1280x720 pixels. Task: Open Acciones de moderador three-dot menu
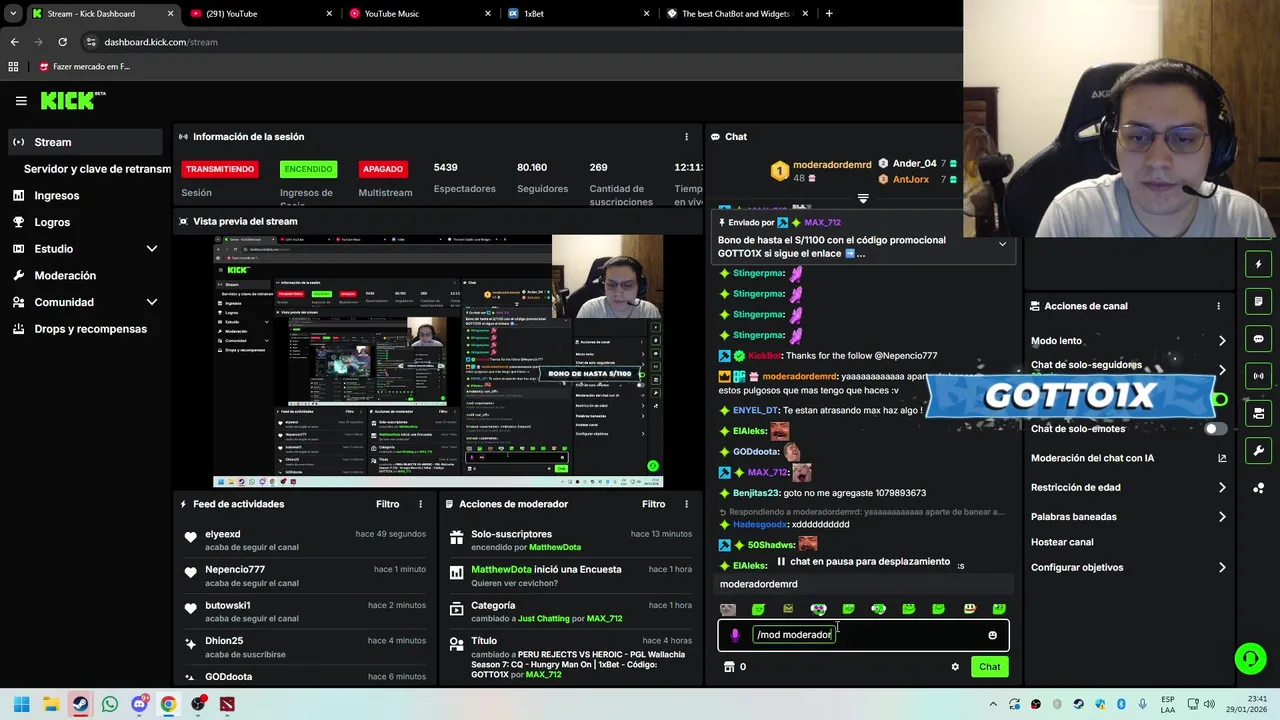tap(686, 504)
